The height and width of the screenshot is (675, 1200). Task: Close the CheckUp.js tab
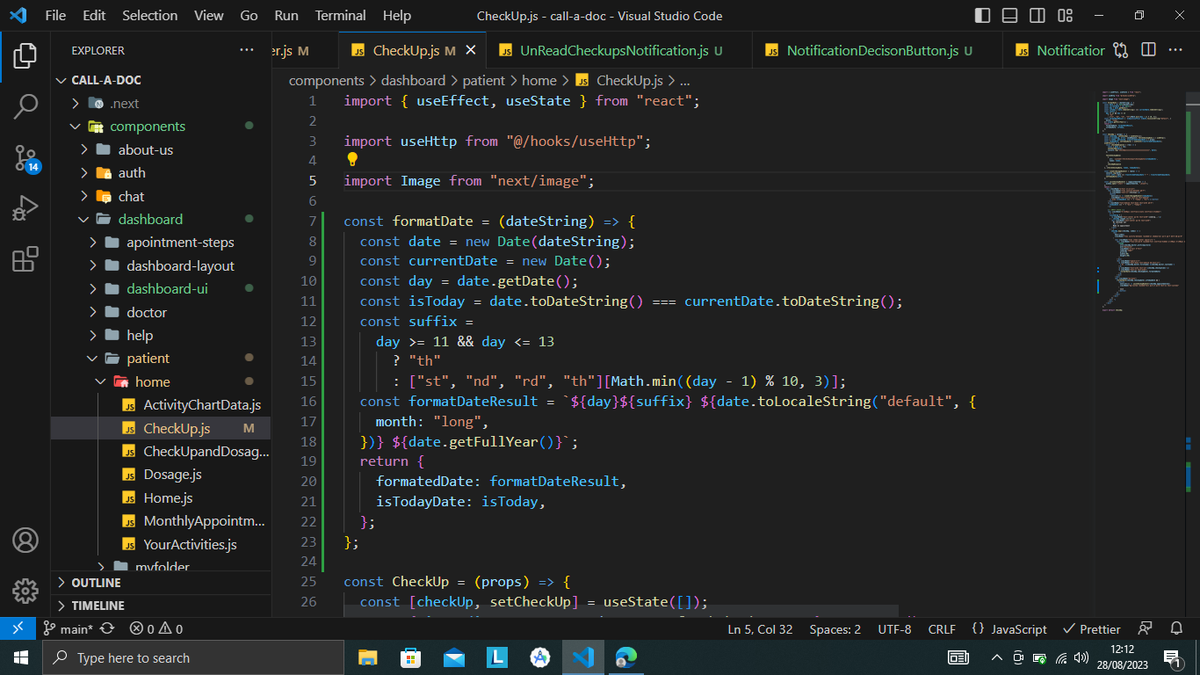(x=470, y=50)
